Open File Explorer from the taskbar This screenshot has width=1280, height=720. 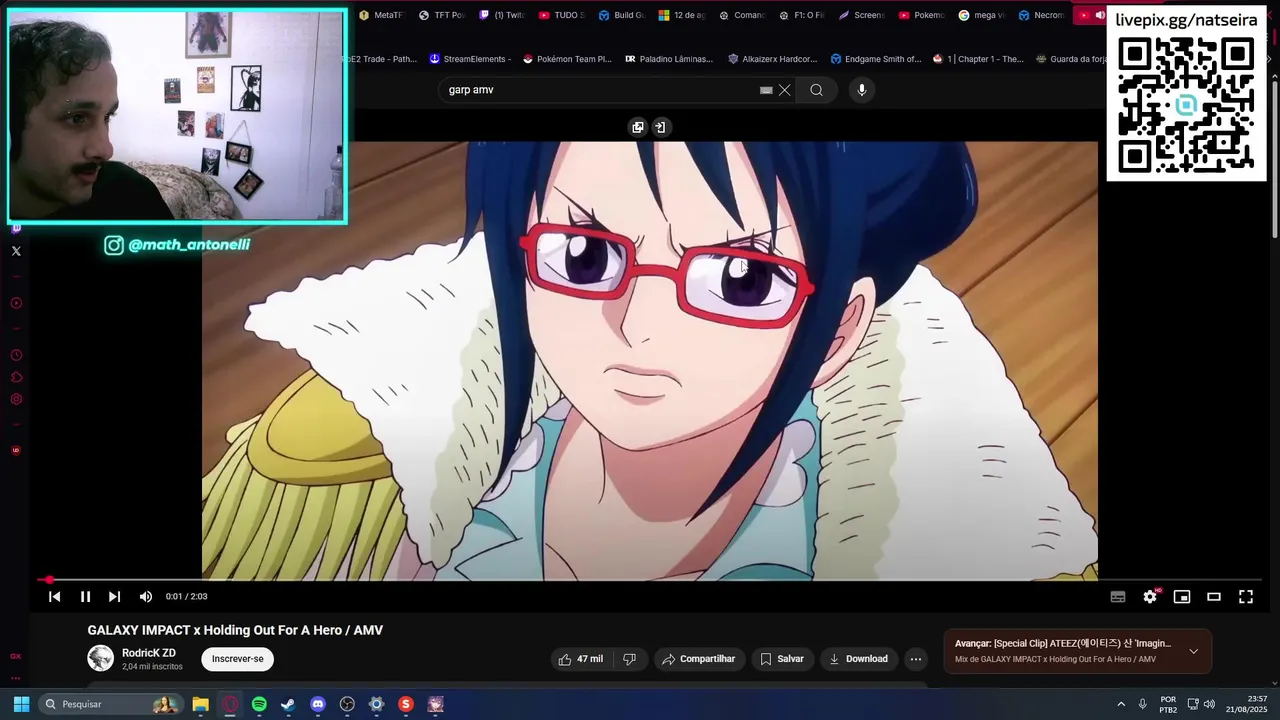[200, 704]
